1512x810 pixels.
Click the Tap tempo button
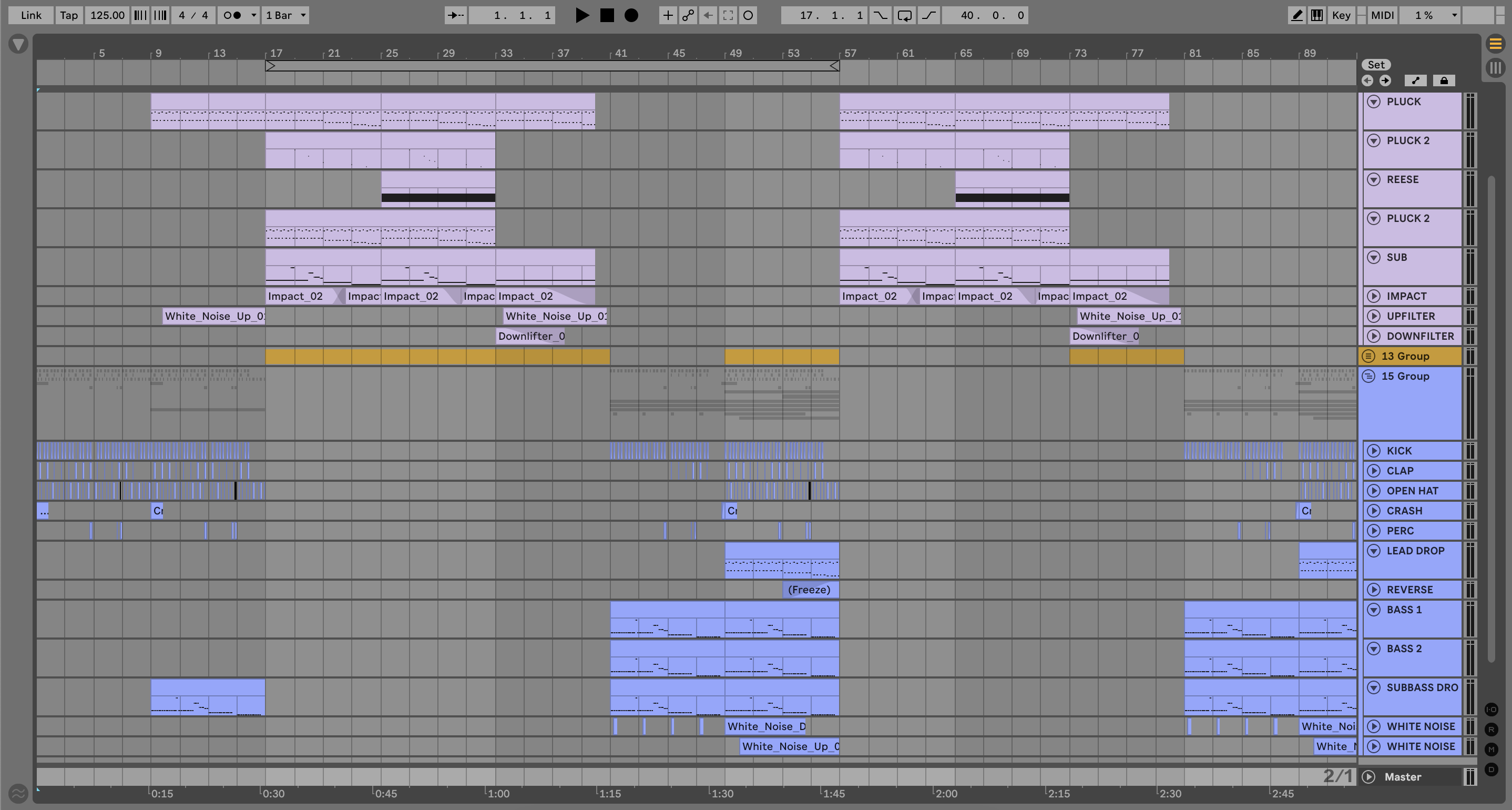click(69, 15)
